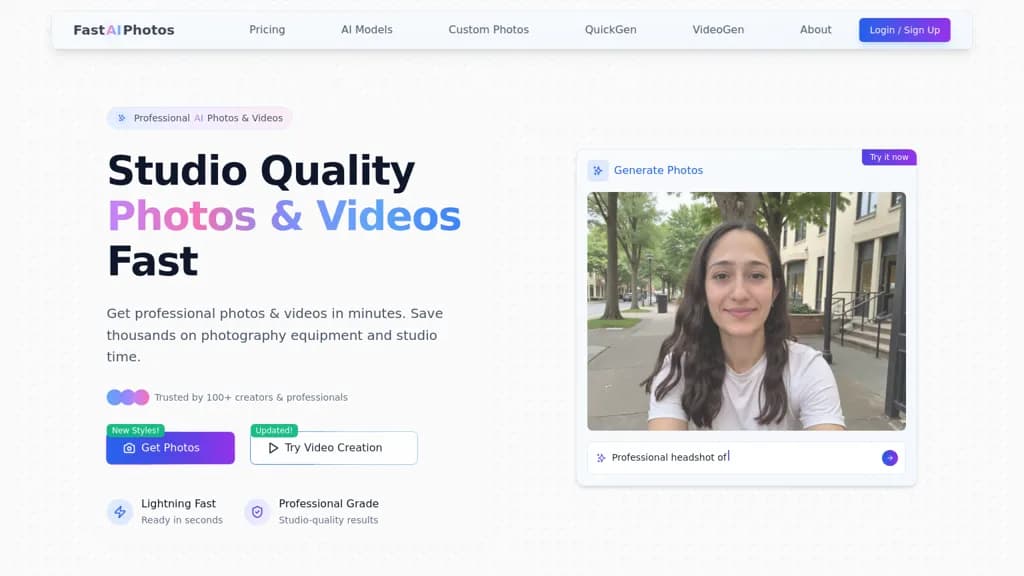Click the Studio-quality results text
Screen dimensions: 1024x576
[x=328, y=520]
